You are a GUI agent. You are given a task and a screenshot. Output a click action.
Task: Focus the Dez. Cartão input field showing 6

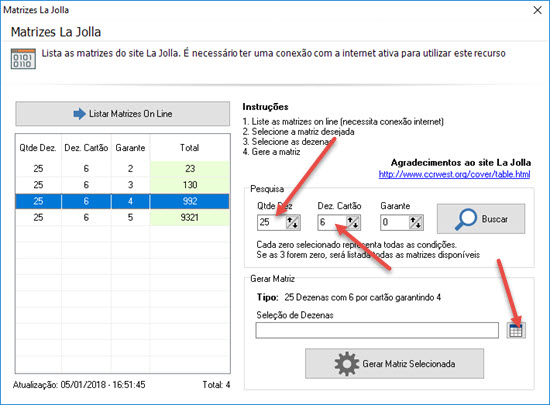[332, 222]
